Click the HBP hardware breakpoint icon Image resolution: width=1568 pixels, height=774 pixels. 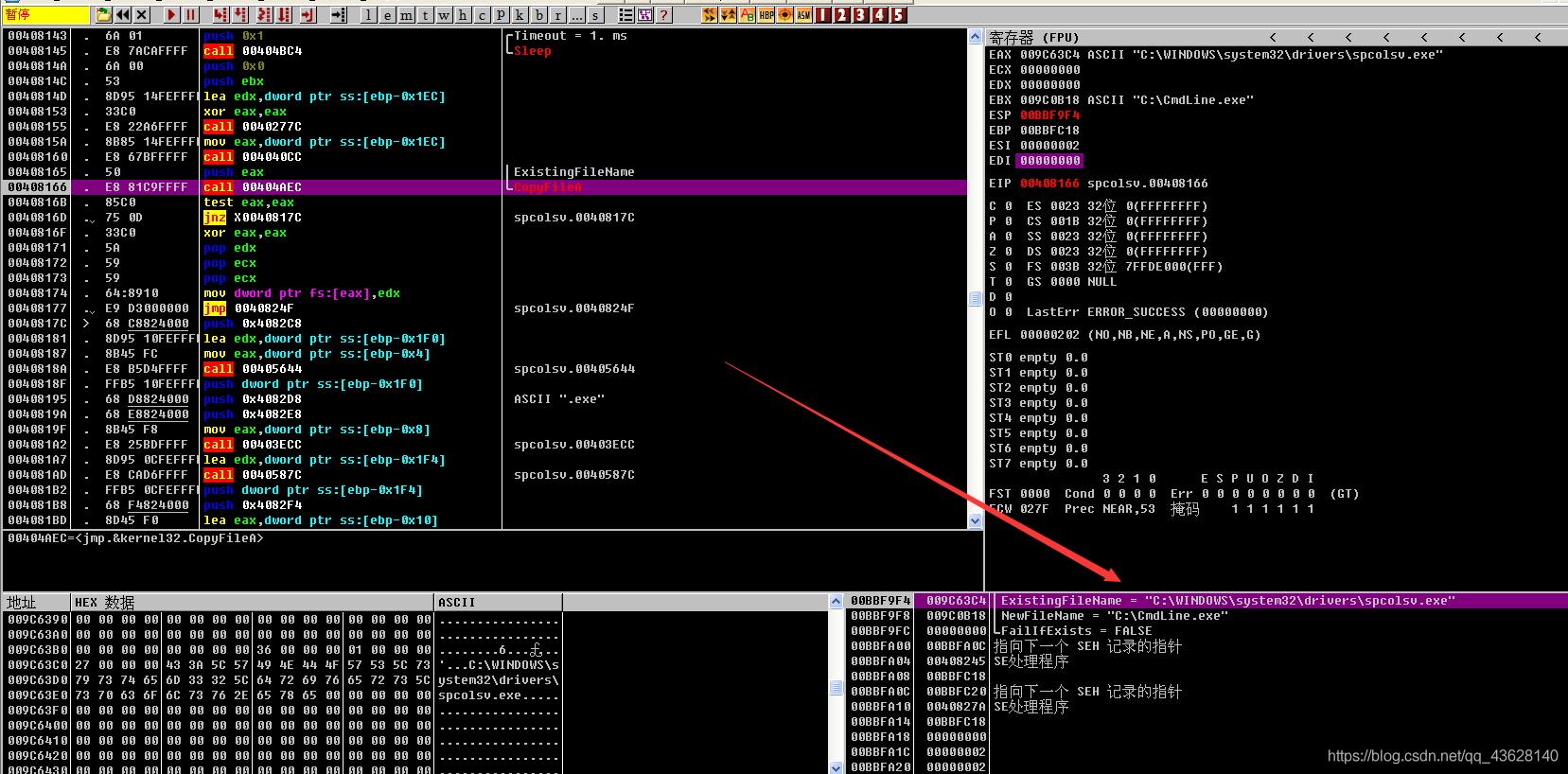[x=766, y=14]
